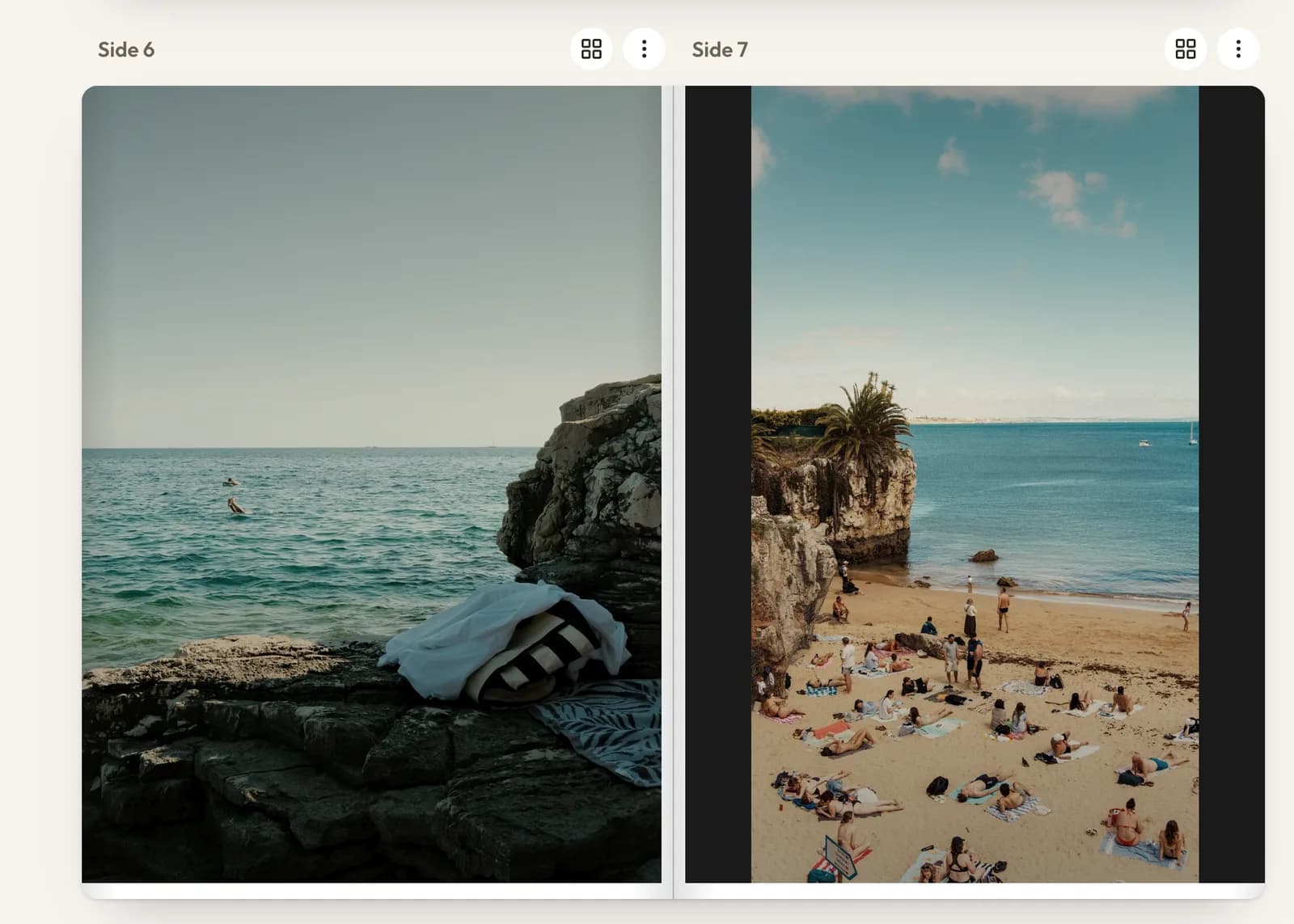Click the 'Side 7' page label

pos(720,49)
